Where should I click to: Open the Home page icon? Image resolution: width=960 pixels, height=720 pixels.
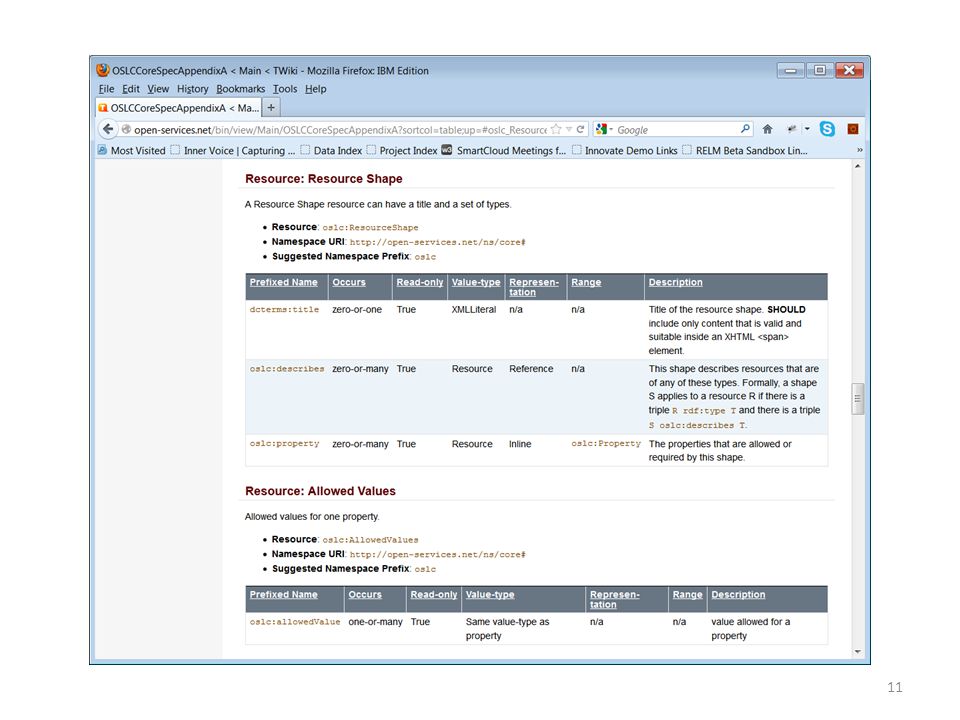click(x=767, y=129)
